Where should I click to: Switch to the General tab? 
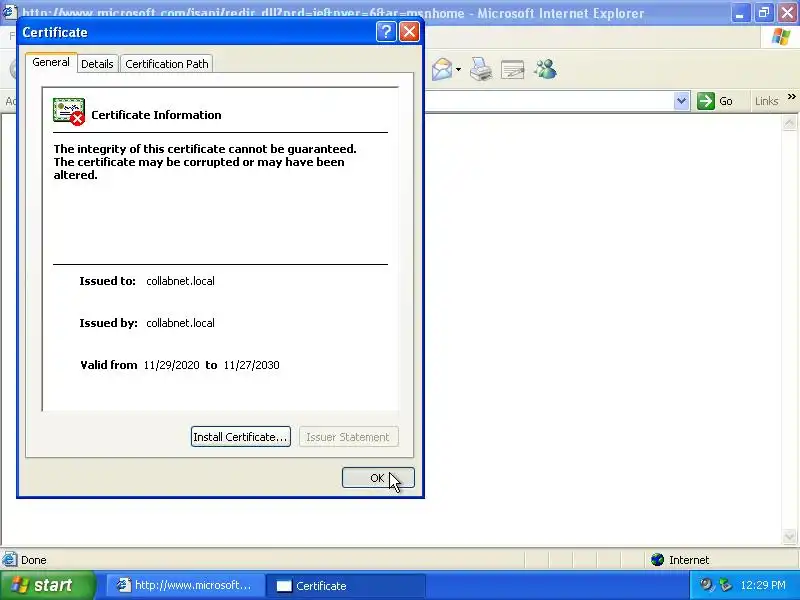point(51,62)
